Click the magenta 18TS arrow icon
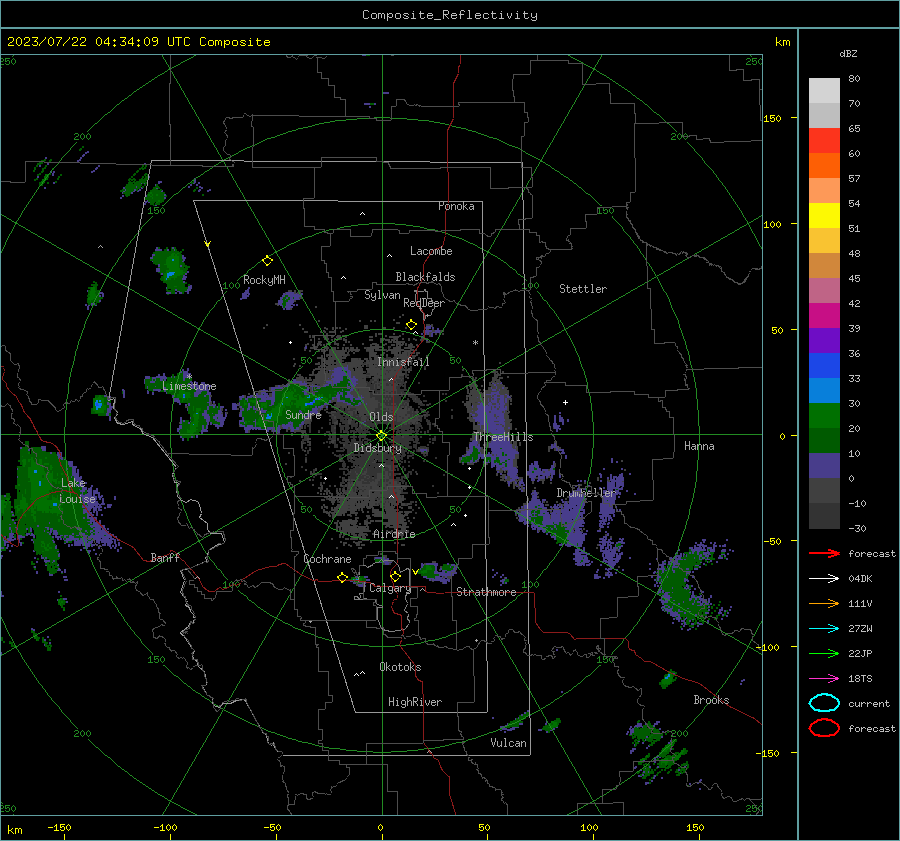Screen dimensions: 900x841 [824, 679]
